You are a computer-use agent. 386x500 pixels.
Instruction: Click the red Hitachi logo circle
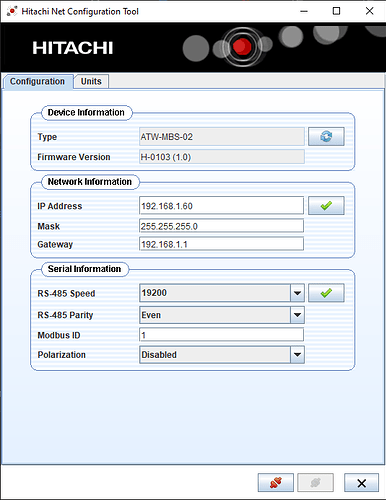point(242,46)
